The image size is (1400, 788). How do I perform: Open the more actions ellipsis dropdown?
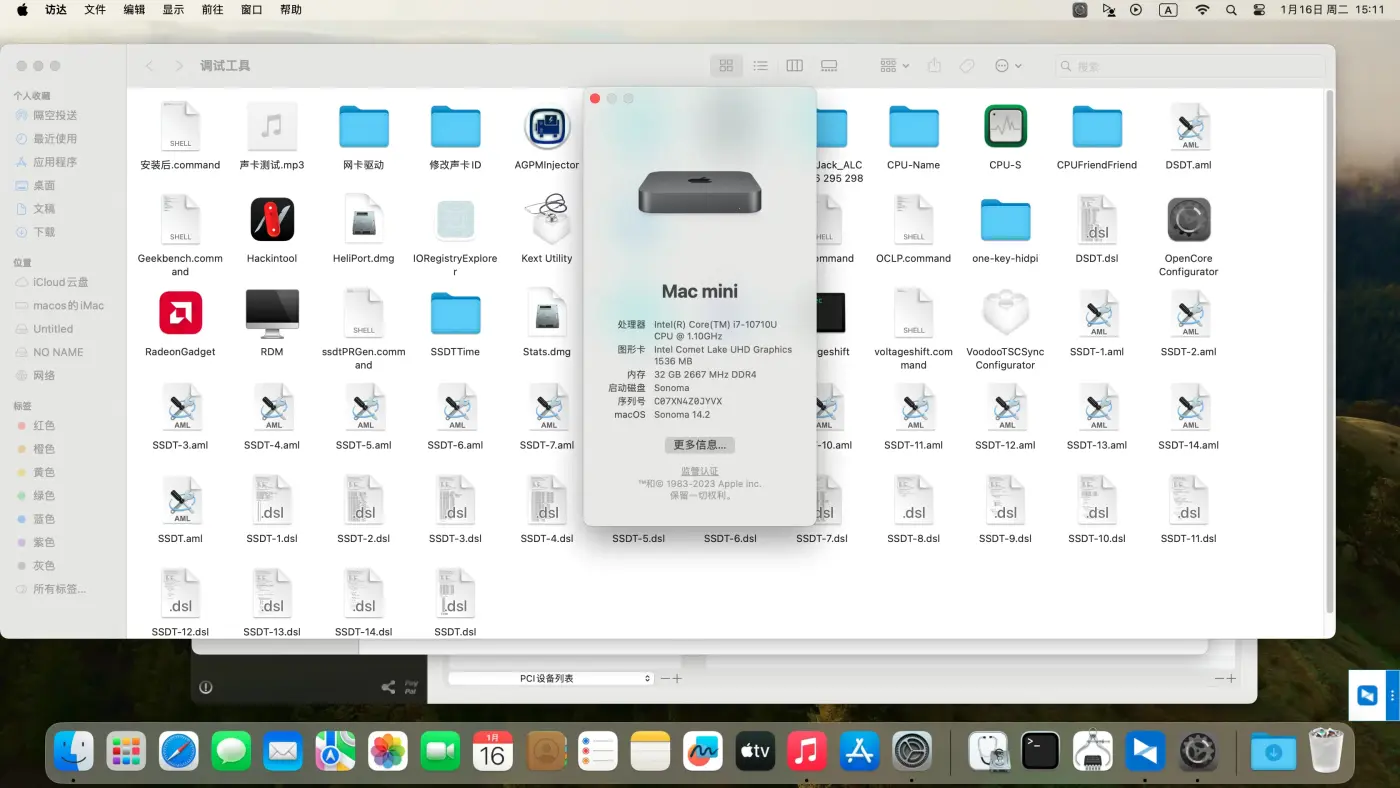(x=1007, y=65)
